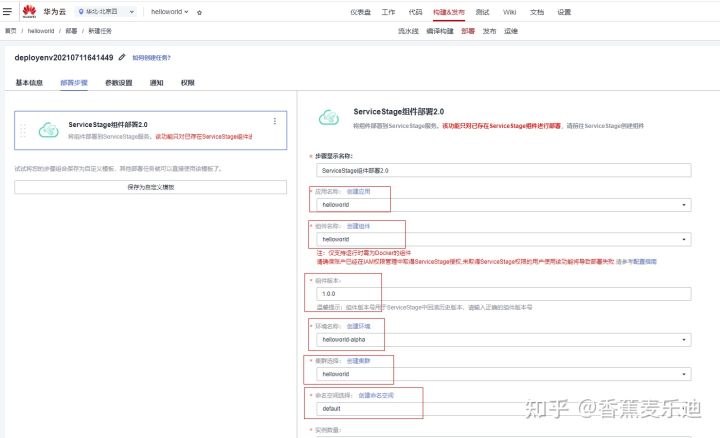Open the 如何创建任务? help link

[152, 57]
